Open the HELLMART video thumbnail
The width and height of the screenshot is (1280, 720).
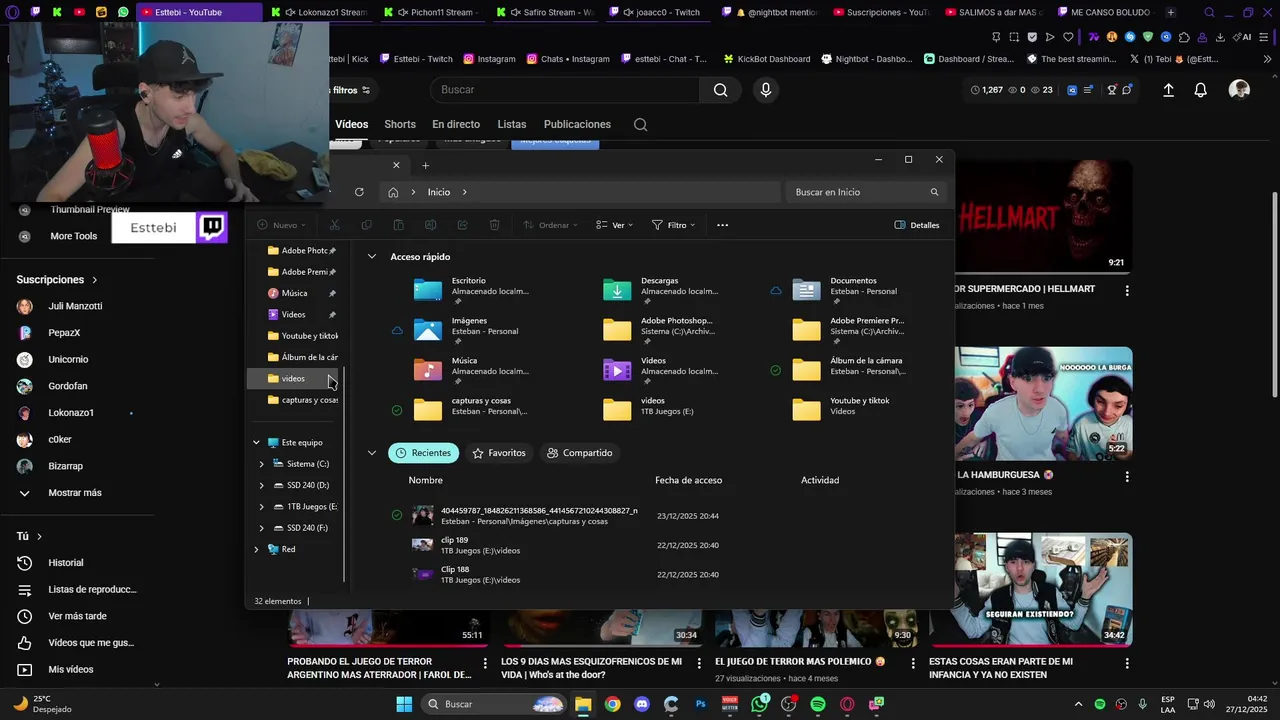point(1043,215)
